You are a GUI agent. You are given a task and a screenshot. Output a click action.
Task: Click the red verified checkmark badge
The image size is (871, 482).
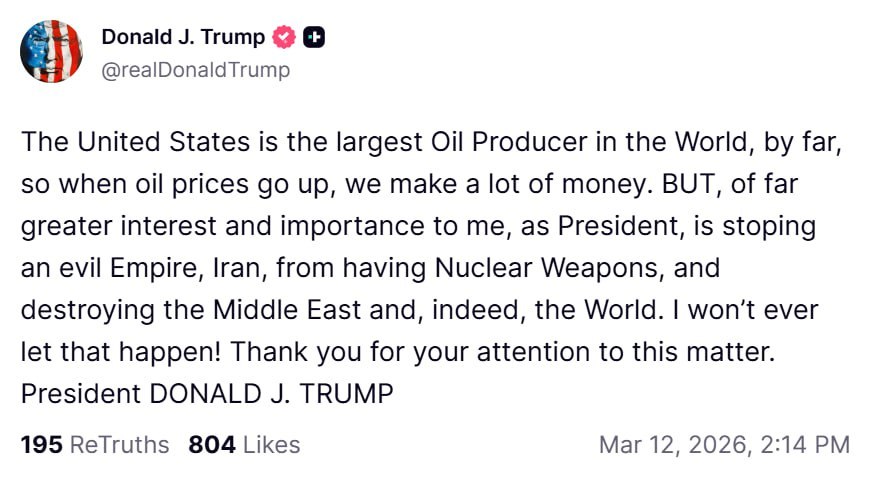point(284,37)
